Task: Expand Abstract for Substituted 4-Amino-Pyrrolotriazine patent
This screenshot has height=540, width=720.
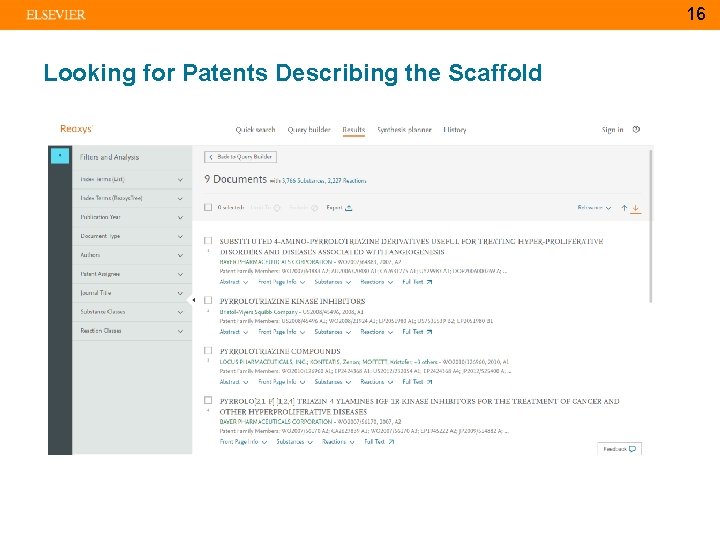Action: [x=234, y=282]
